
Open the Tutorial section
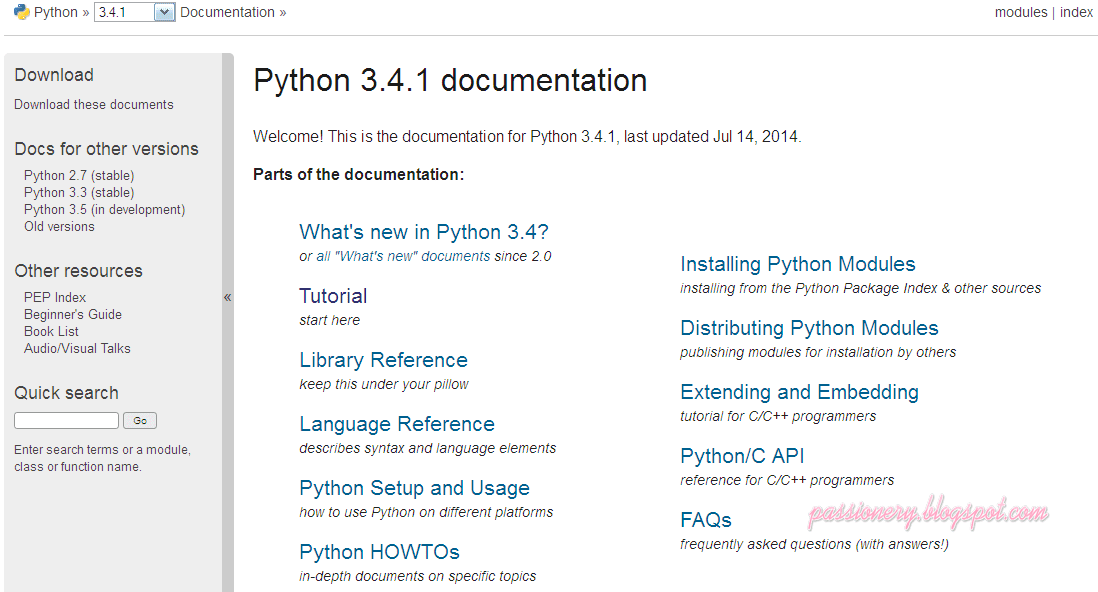pos(333,296)
